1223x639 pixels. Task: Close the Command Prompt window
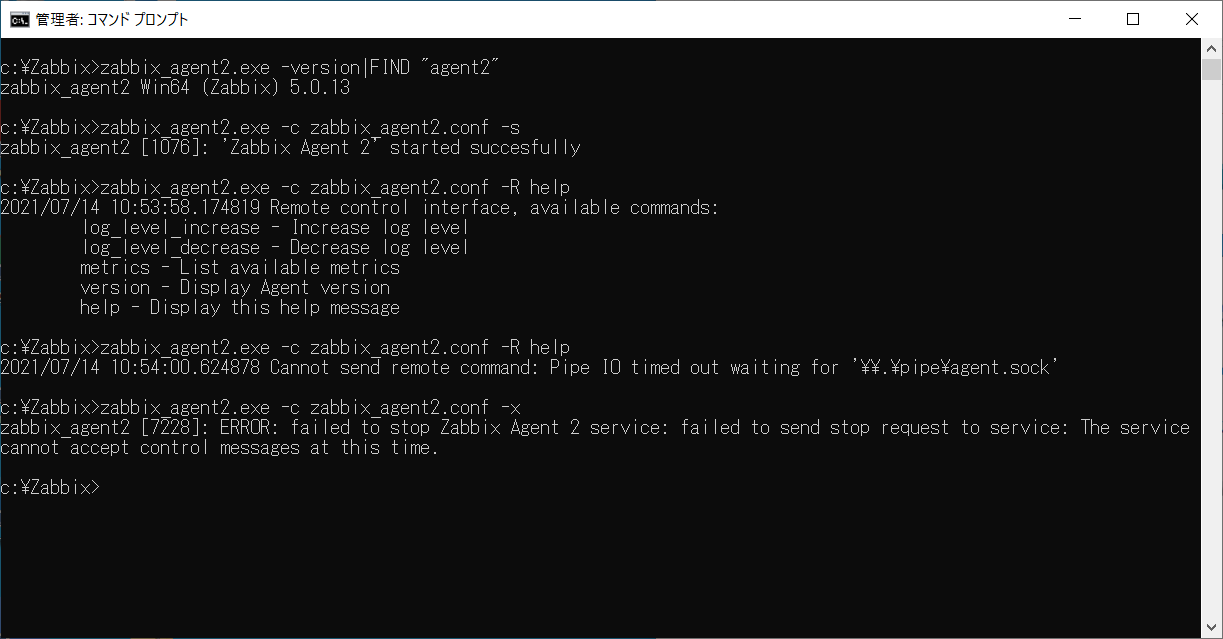(1191, 19)
